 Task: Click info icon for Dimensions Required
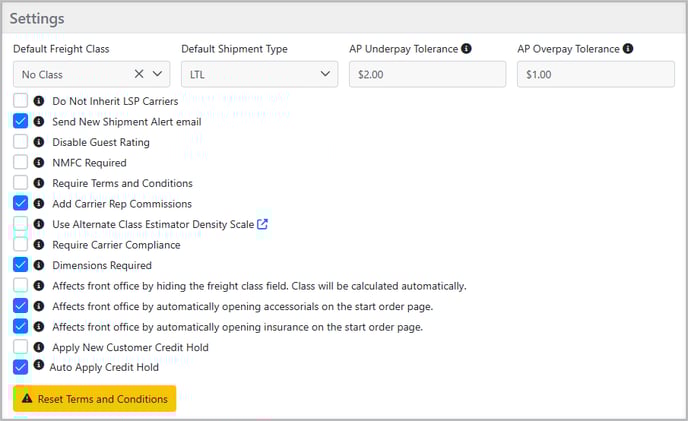coord(39,265)
